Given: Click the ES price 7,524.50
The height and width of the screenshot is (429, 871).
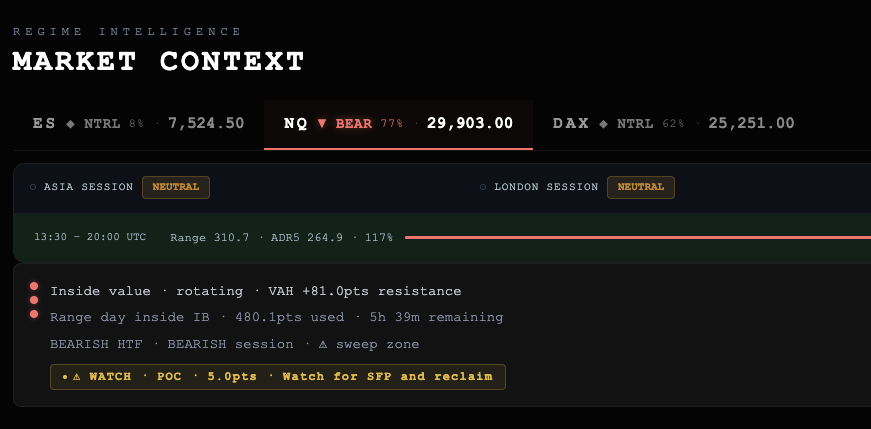Looking at the screenshot, I should tap(206, 123).
